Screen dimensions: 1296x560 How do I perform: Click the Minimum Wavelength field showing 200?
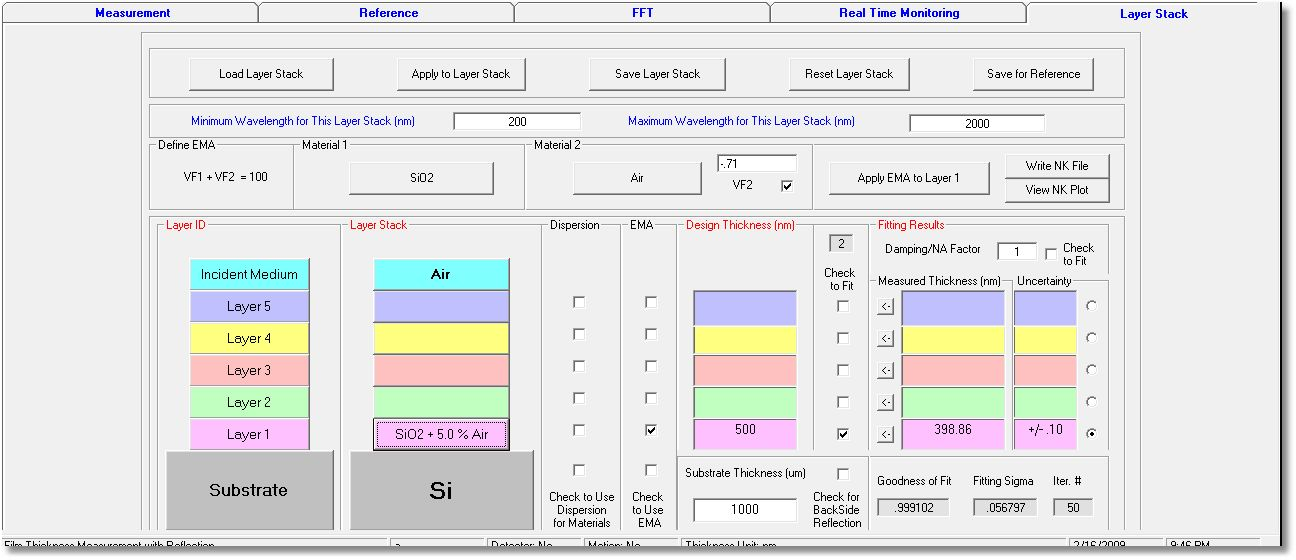pyautogui.click(x=517, y=122)
